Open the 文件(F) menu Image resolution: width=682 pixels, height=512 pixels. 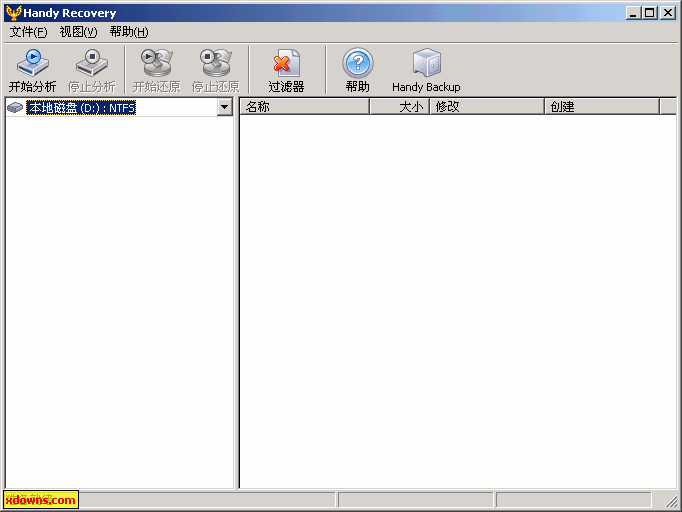pos(28,32)
